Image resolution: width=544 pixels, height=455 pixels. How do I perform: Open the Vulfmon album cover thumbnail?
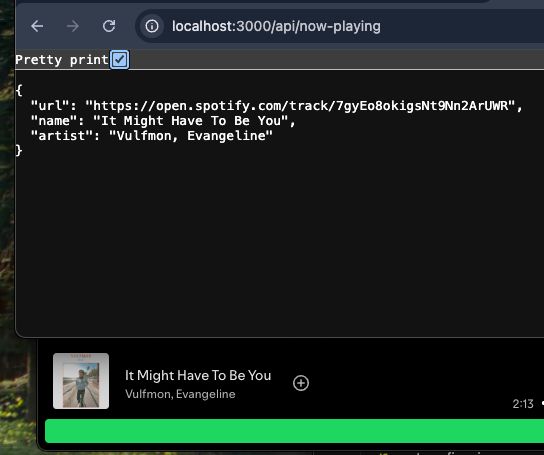[x=81, y=381]
